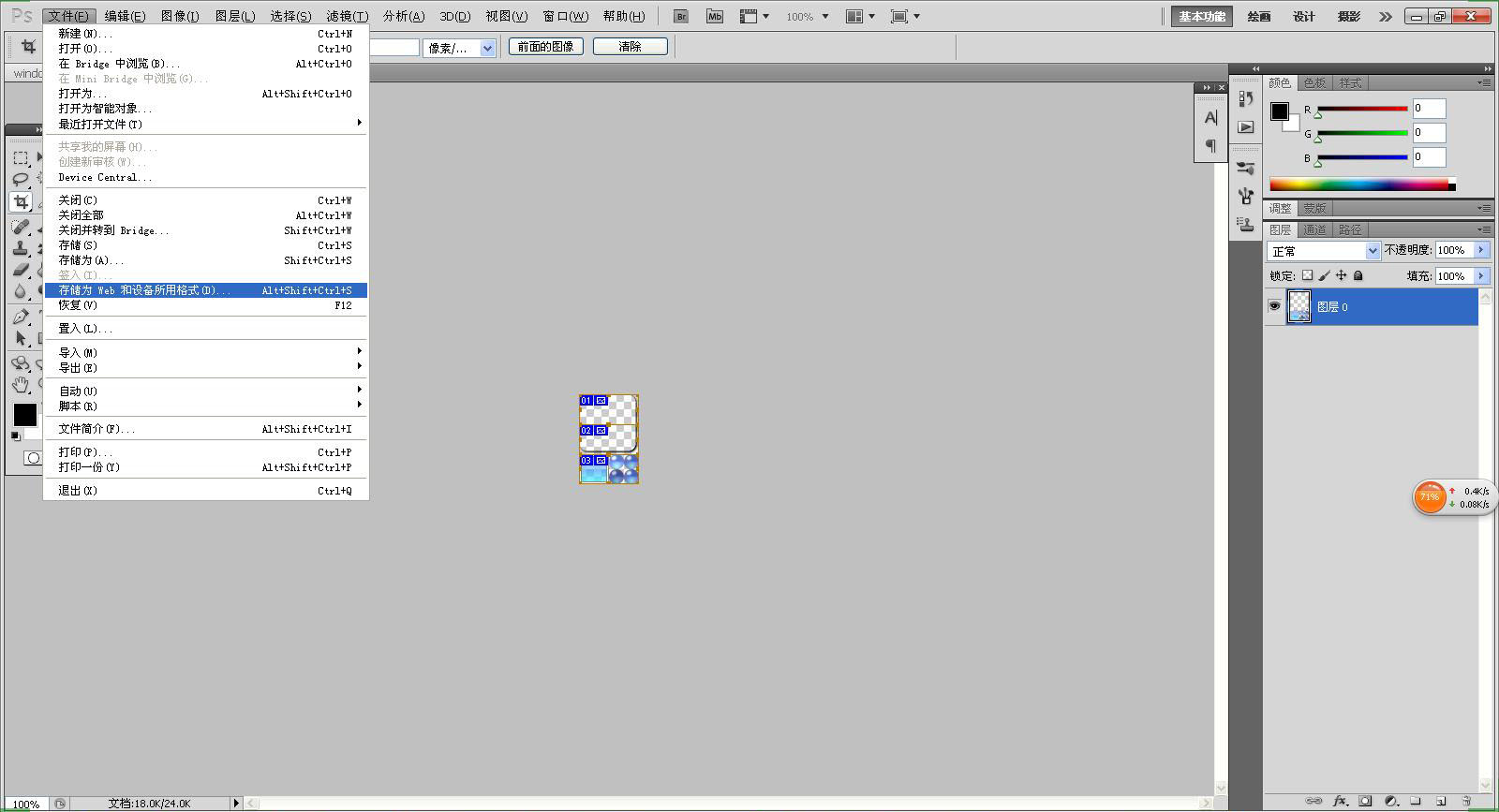Select the Rectangular Marquee tool
The height and width of the screenshot is (812, 1499).
[21, 157]
